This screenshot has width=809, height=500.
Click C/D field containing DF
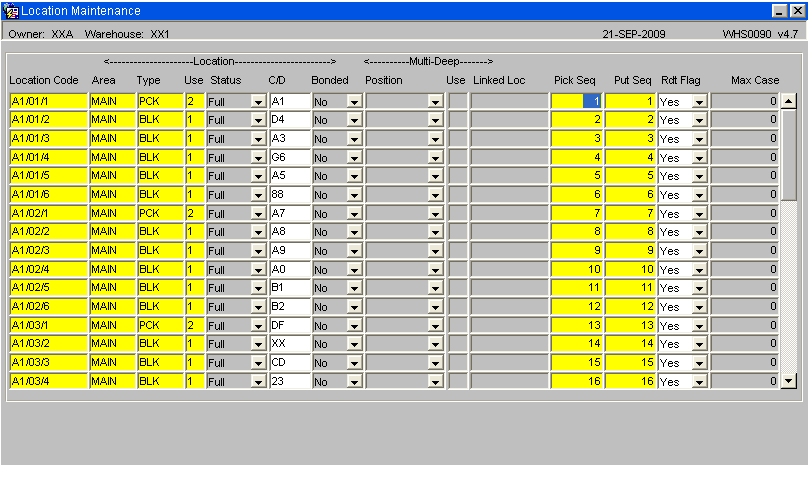pos(290,326)
